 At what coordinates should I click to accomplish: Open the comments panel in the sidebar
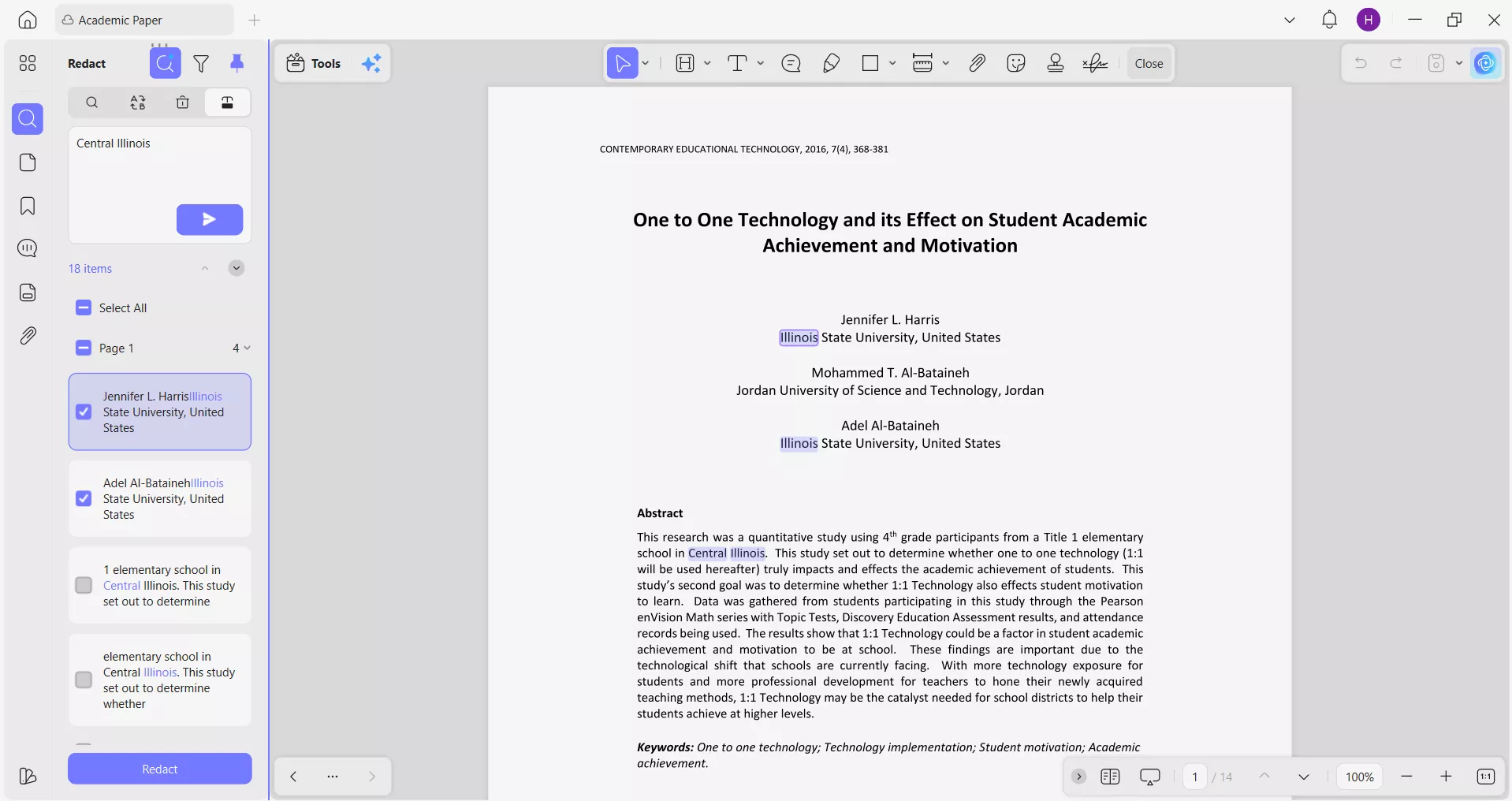coord(28,249)
